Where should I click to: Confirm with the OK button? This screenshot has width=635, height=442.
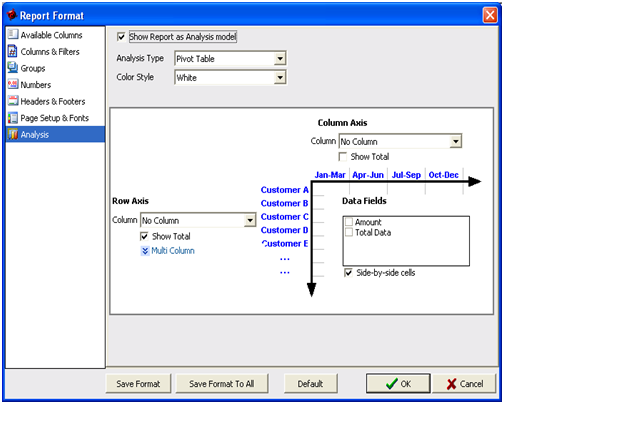point(398,384)
